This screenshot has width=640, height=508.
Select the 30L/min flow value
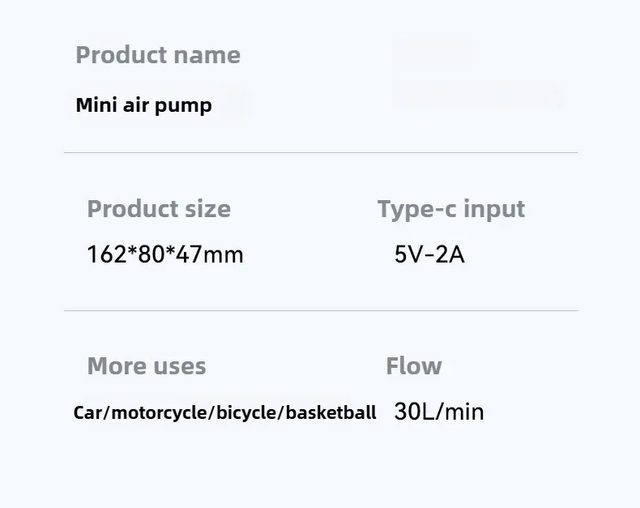point(439,411)
